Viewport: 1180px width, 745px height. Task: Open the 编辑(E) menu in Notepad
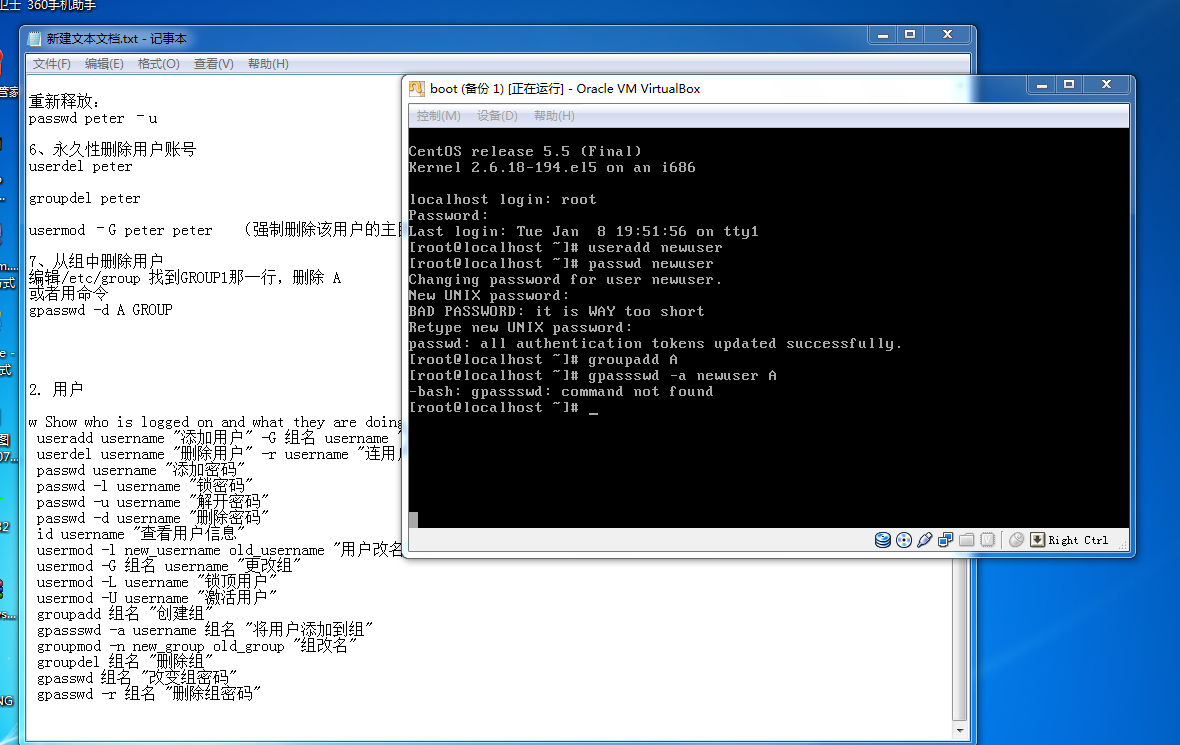pos(104,64)
